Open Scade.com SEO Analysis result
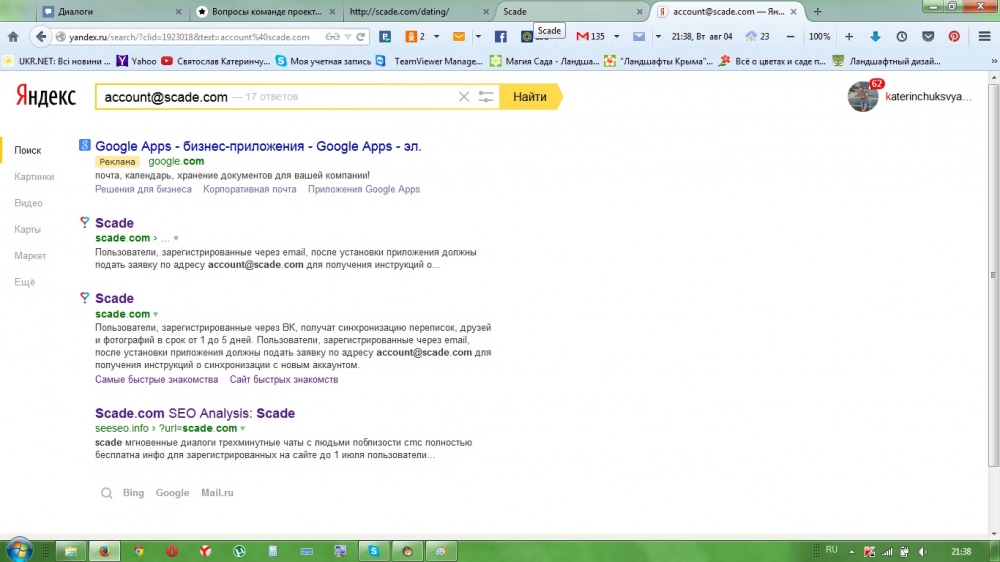 pyautogui.click(x=195, y=413)
